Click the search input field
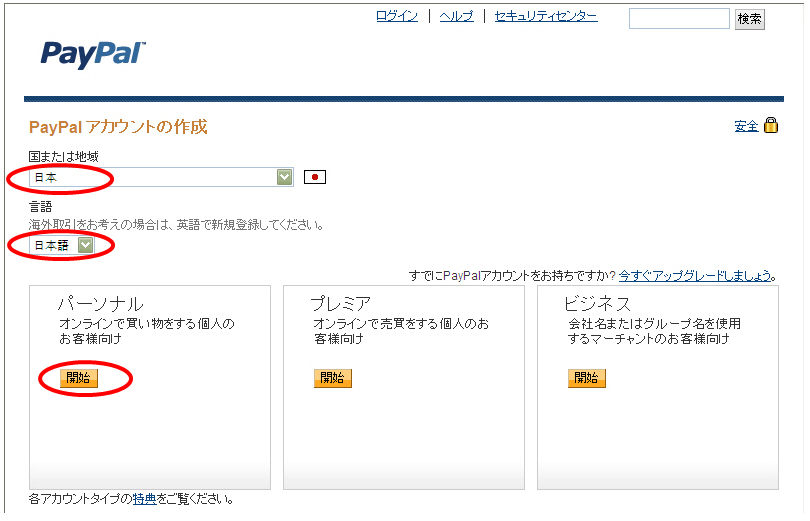Screen dimensions: 810x521 click(x=679, y=19)
